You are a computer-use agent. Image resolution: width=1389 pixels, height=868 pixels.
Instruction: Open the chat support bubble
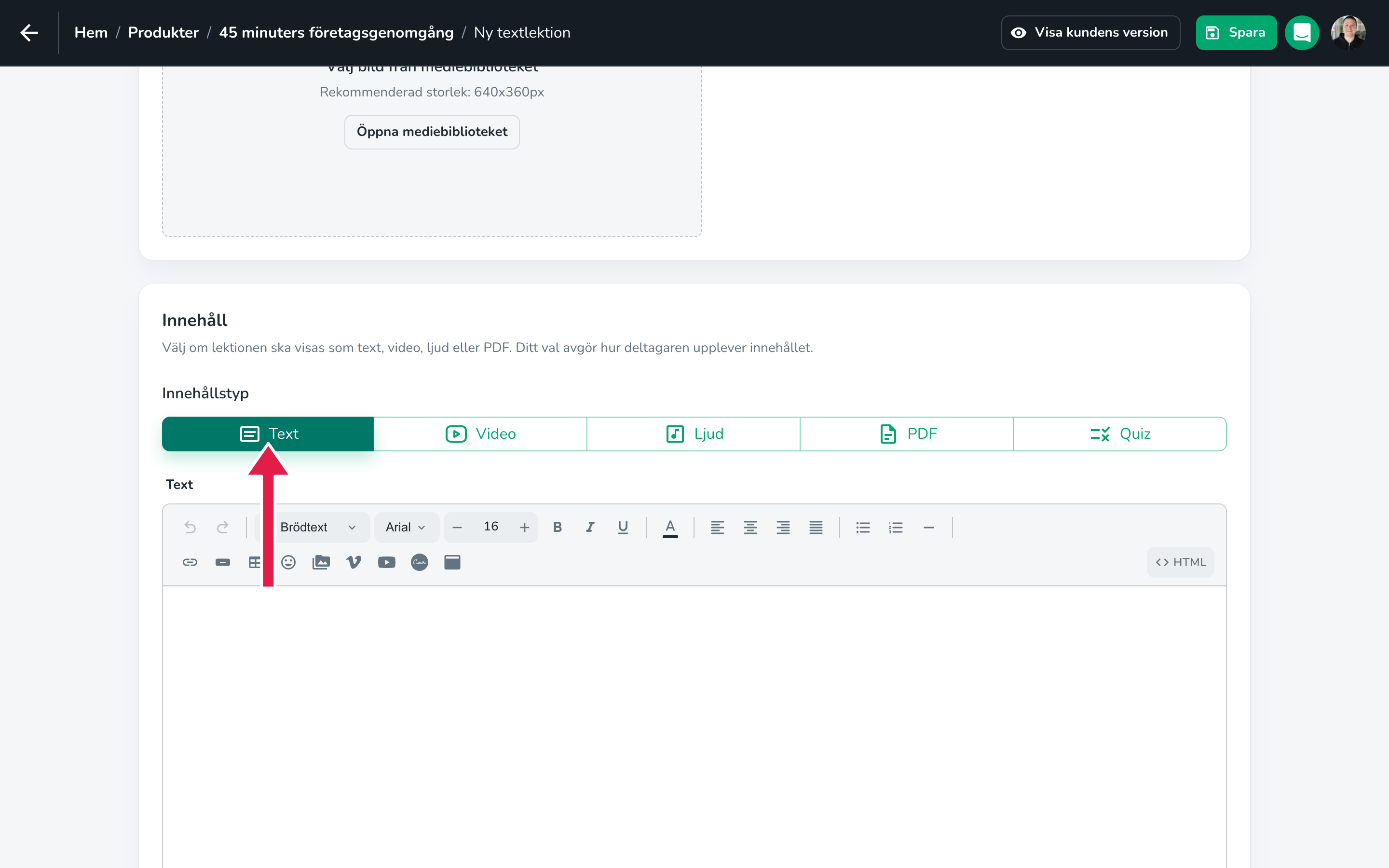coord(1301,33)
